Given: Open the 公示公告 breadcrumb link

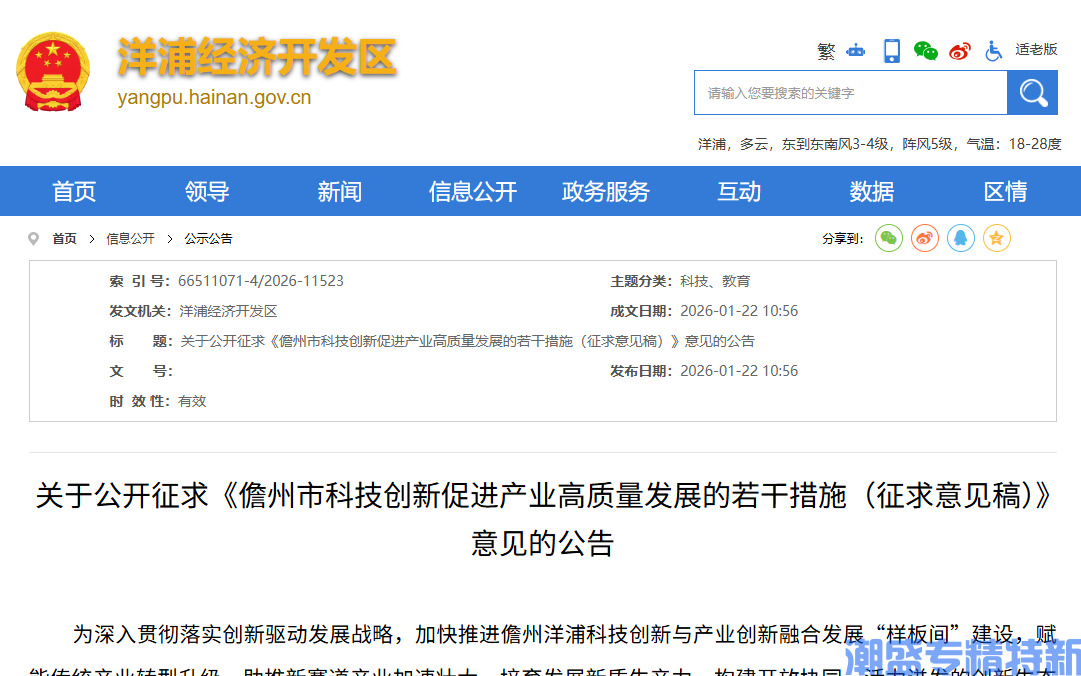Looking at the screenshot, I should [211, 238].
